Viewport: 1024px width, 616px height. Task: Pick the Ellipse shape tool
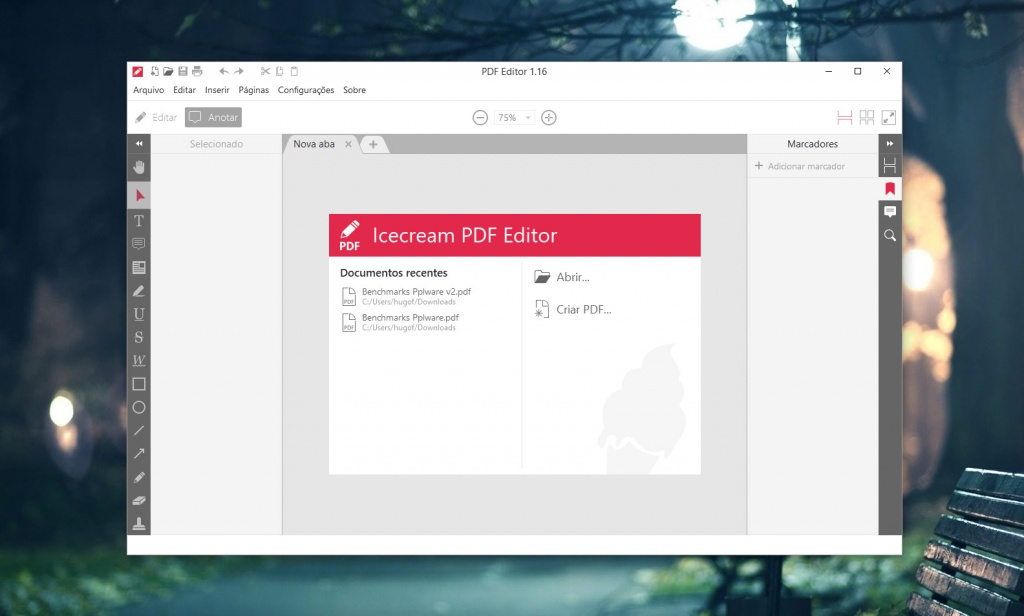point(139,407)
